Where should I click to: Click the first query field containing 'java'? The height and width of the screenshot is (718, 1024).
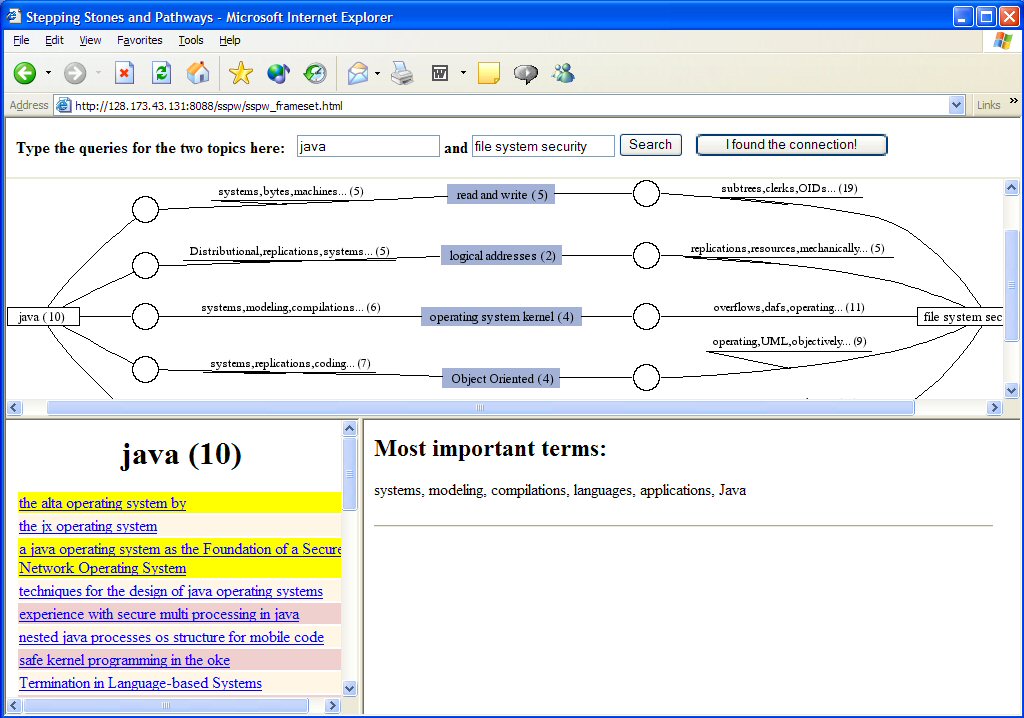pyautogui.click(x=368, y=146)
